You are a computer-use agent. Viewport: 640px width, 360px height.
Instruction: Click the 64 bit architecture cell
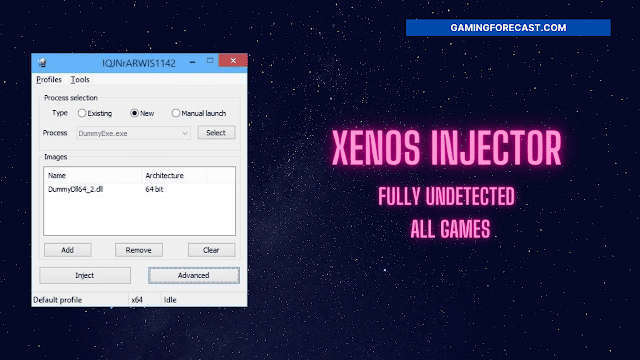[x=154, y=189]
